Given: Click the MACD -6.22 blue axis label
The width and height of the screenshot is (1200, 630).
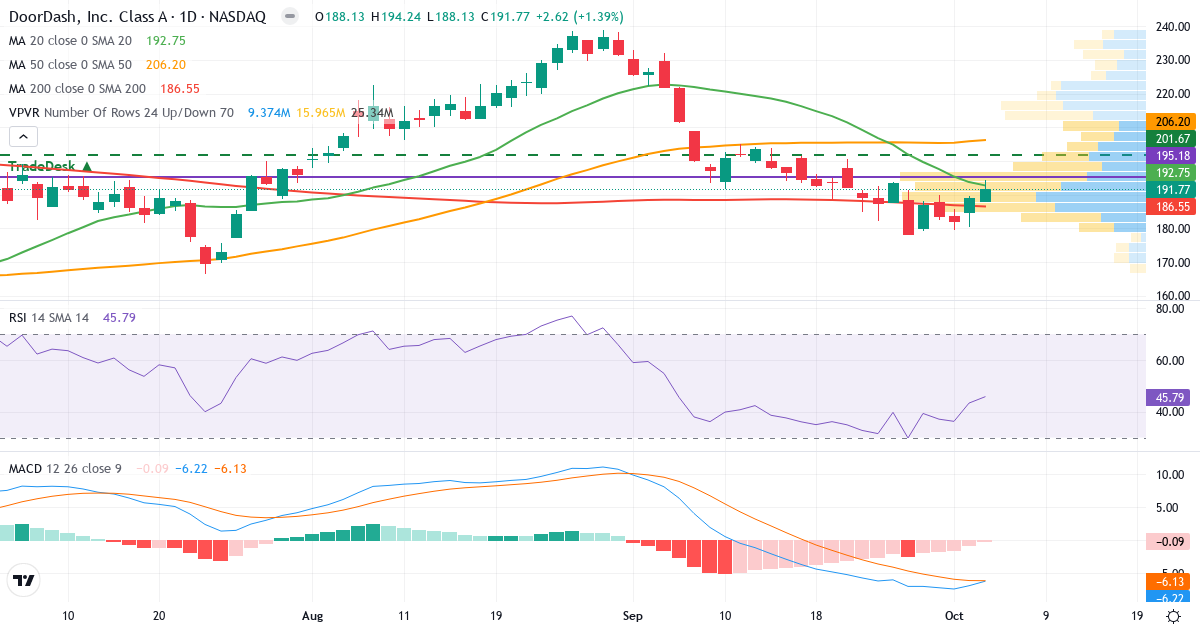Looking at the screenshot, I should click(x=1170, y=597).
